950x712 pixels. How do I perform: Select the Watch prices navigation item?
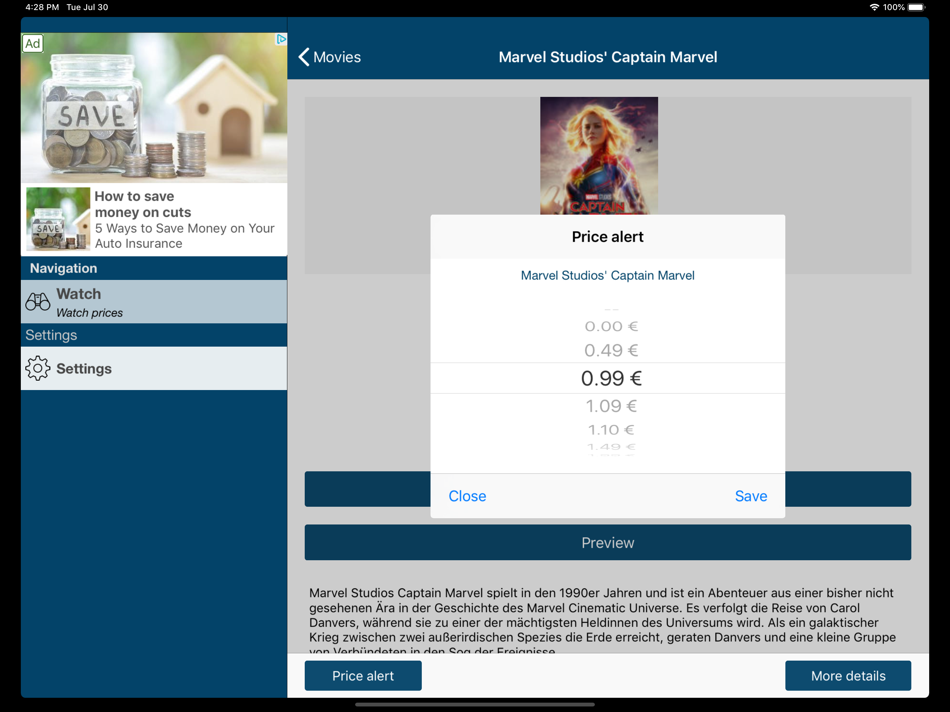point(154,301)
